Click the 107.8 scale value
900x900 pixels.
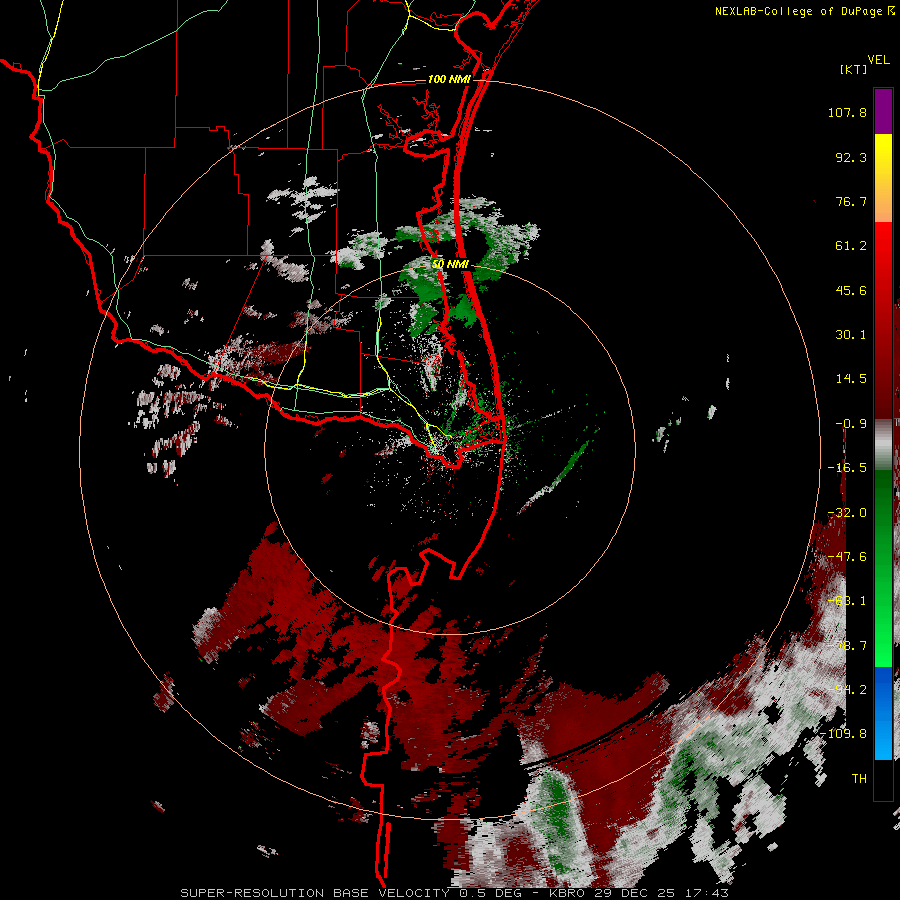pyautogui.click(x=847, y=112)
